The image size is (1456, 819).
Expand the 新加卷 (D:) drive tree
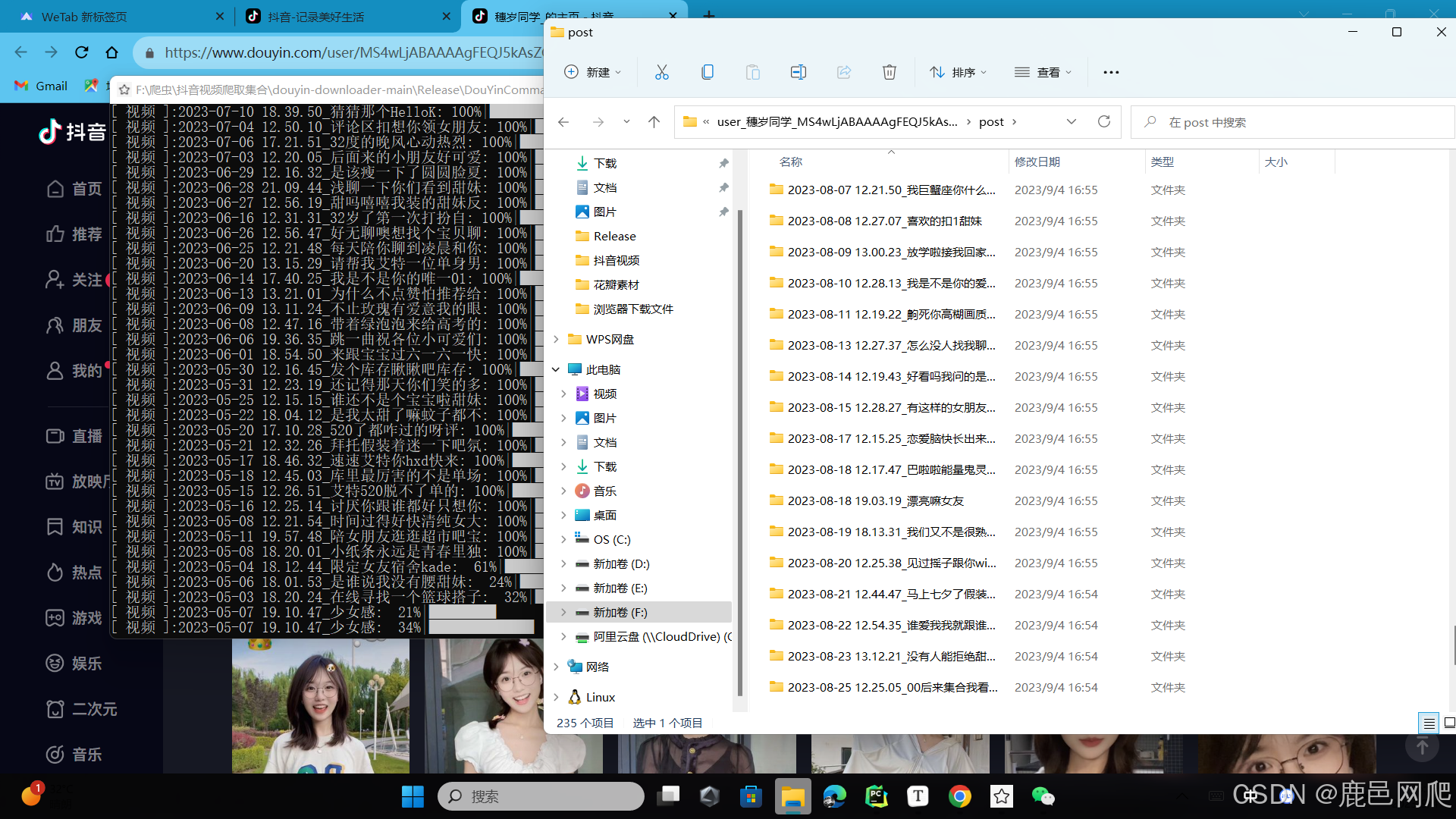click(563, 564)
